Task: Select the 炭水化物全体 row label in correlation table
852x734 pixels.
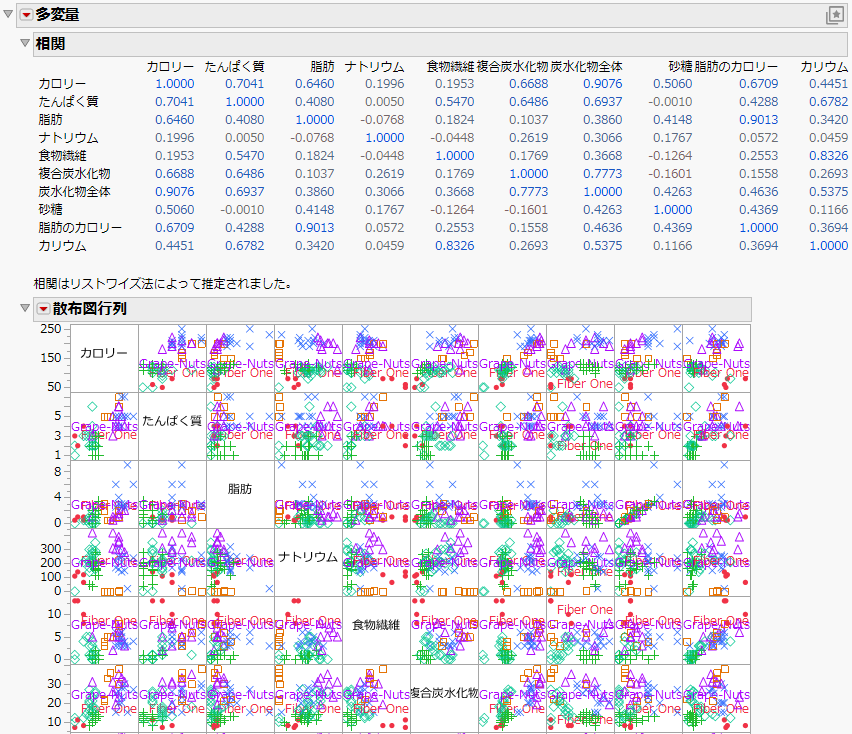Action: click(x=74, y=192)
